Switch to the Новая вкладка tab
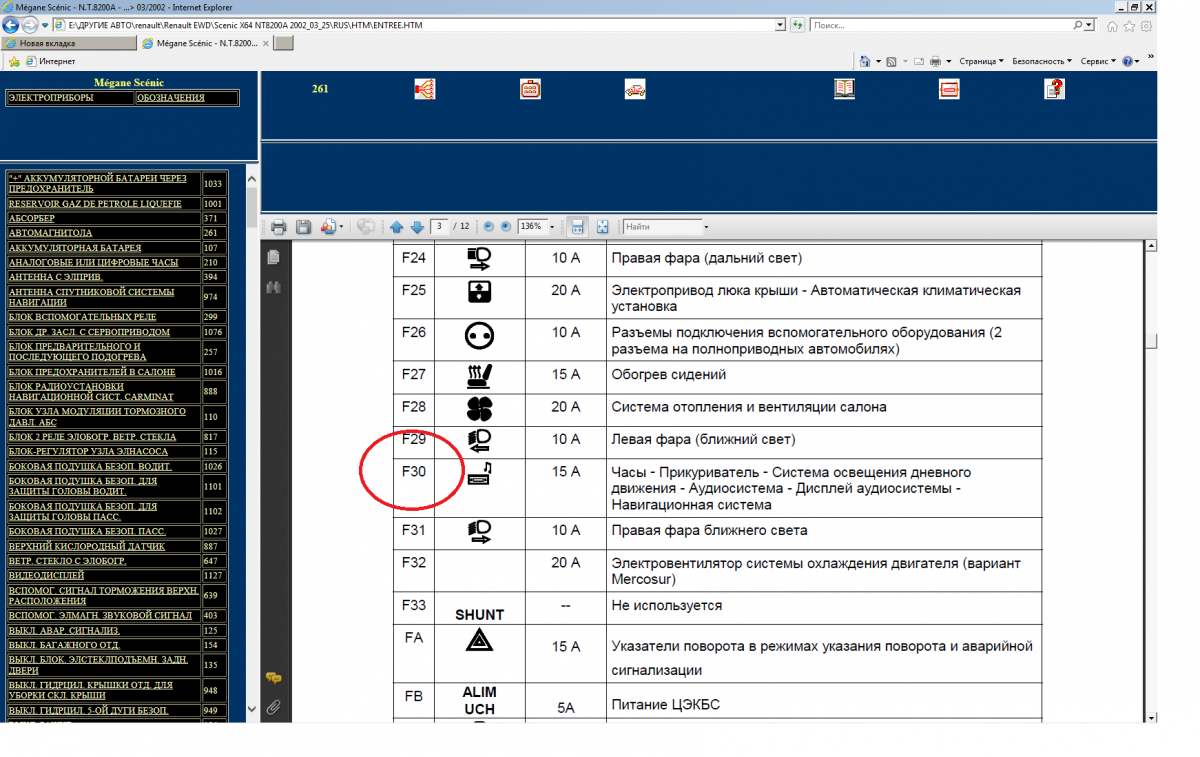Image resolution: width=1200 pixels, height=757 pixels. pyautogui.click(x=69, y=43)
